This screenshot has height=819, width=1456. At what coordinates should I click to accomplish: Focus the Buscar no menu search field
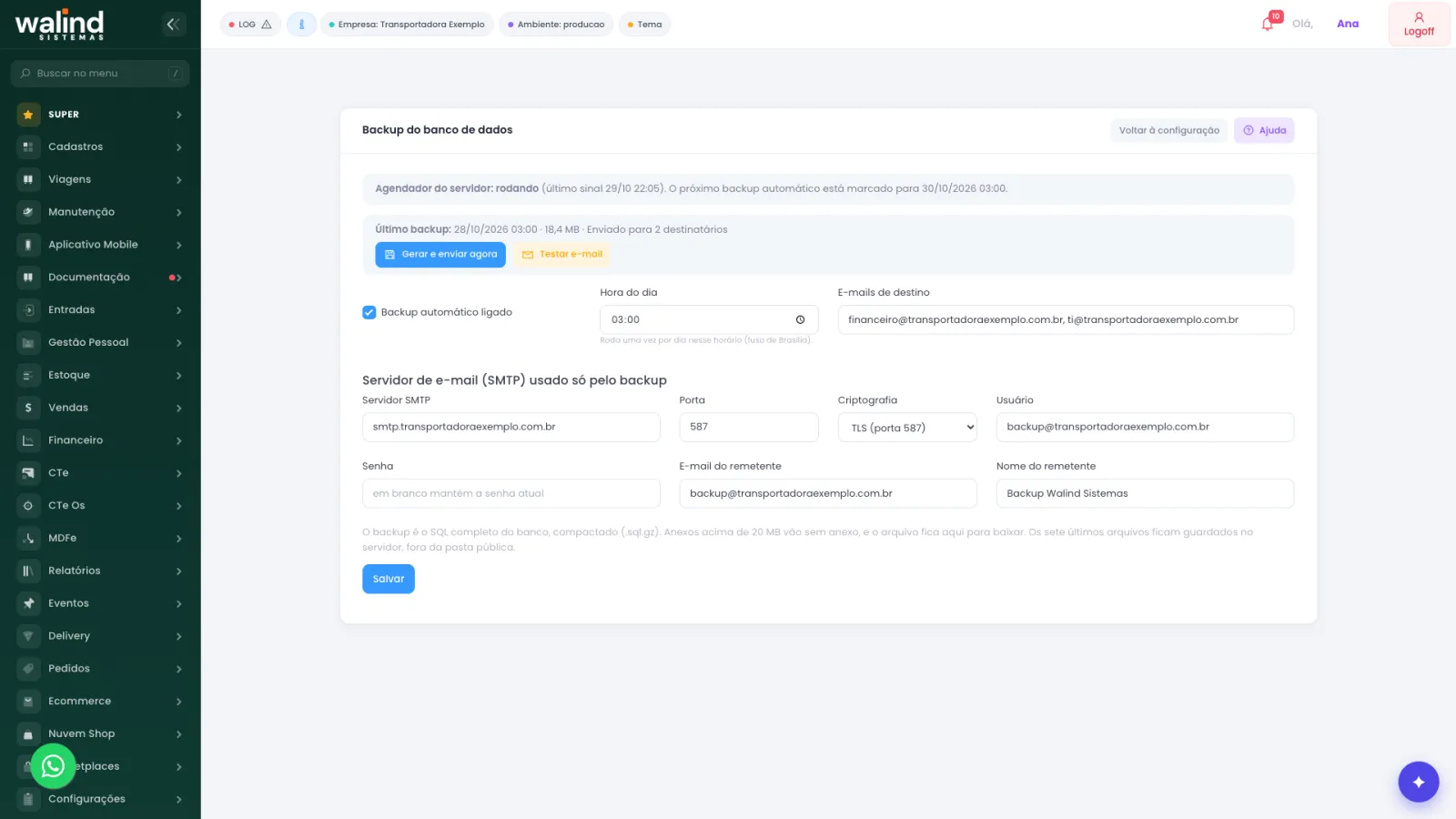click(100, 74)
